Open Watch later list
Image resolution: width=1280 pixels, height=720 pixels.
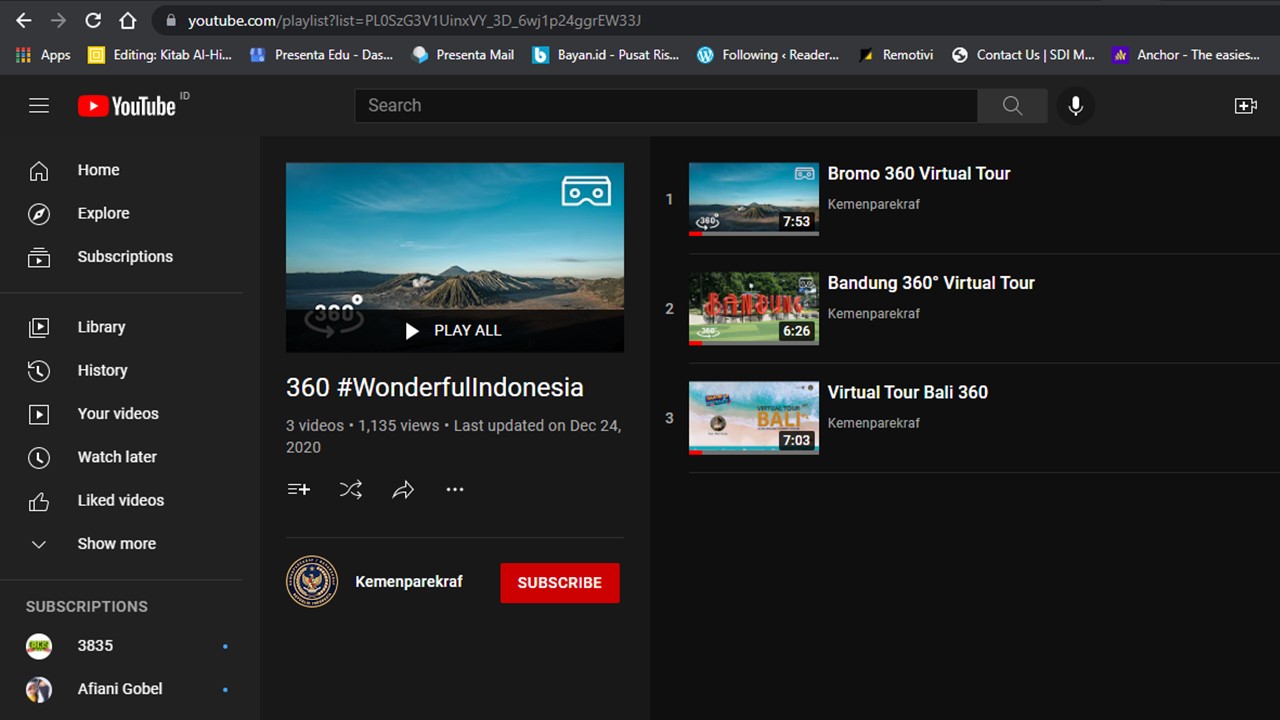[117, 457]
